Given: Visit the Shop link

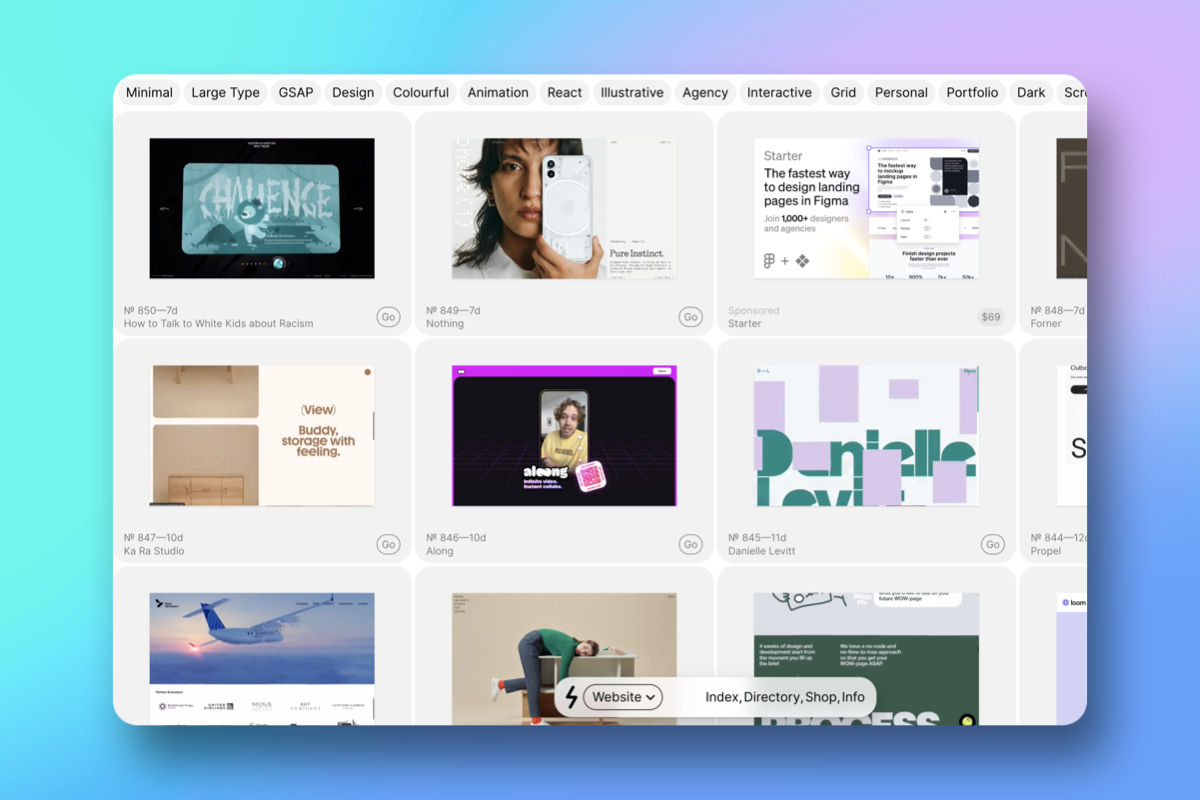Looking at the screenshot, I should click(x=821, y=697).
